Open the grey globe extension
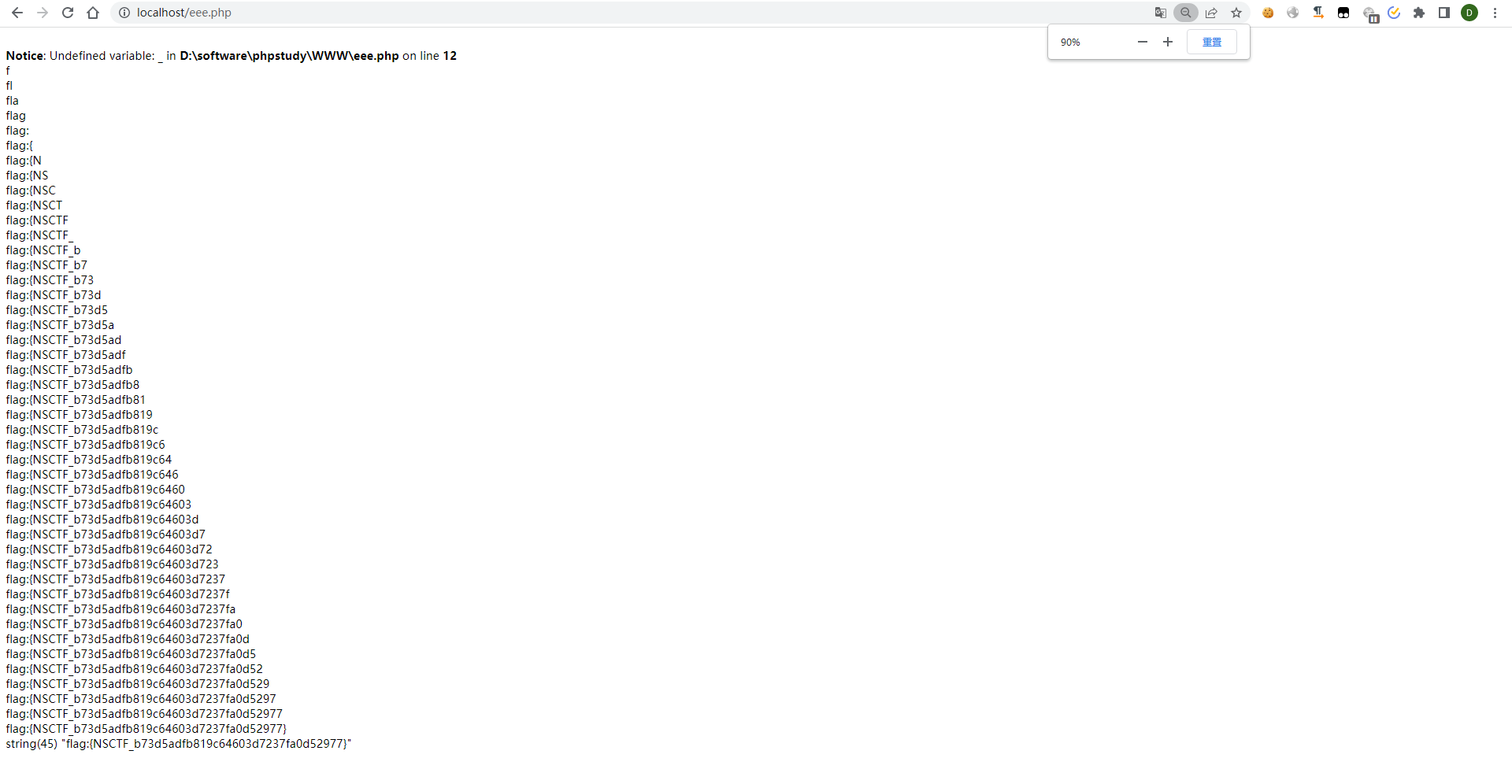1512x784 pixels. [1293, 13]
